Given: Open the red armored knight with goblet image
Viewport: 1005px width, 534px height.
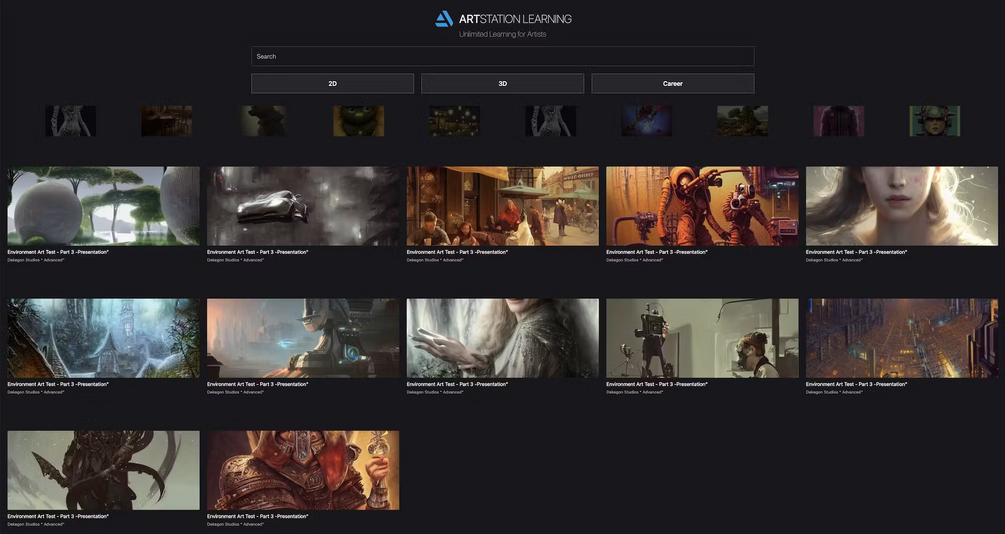Looking at the screenshot, I should (303, 470).
